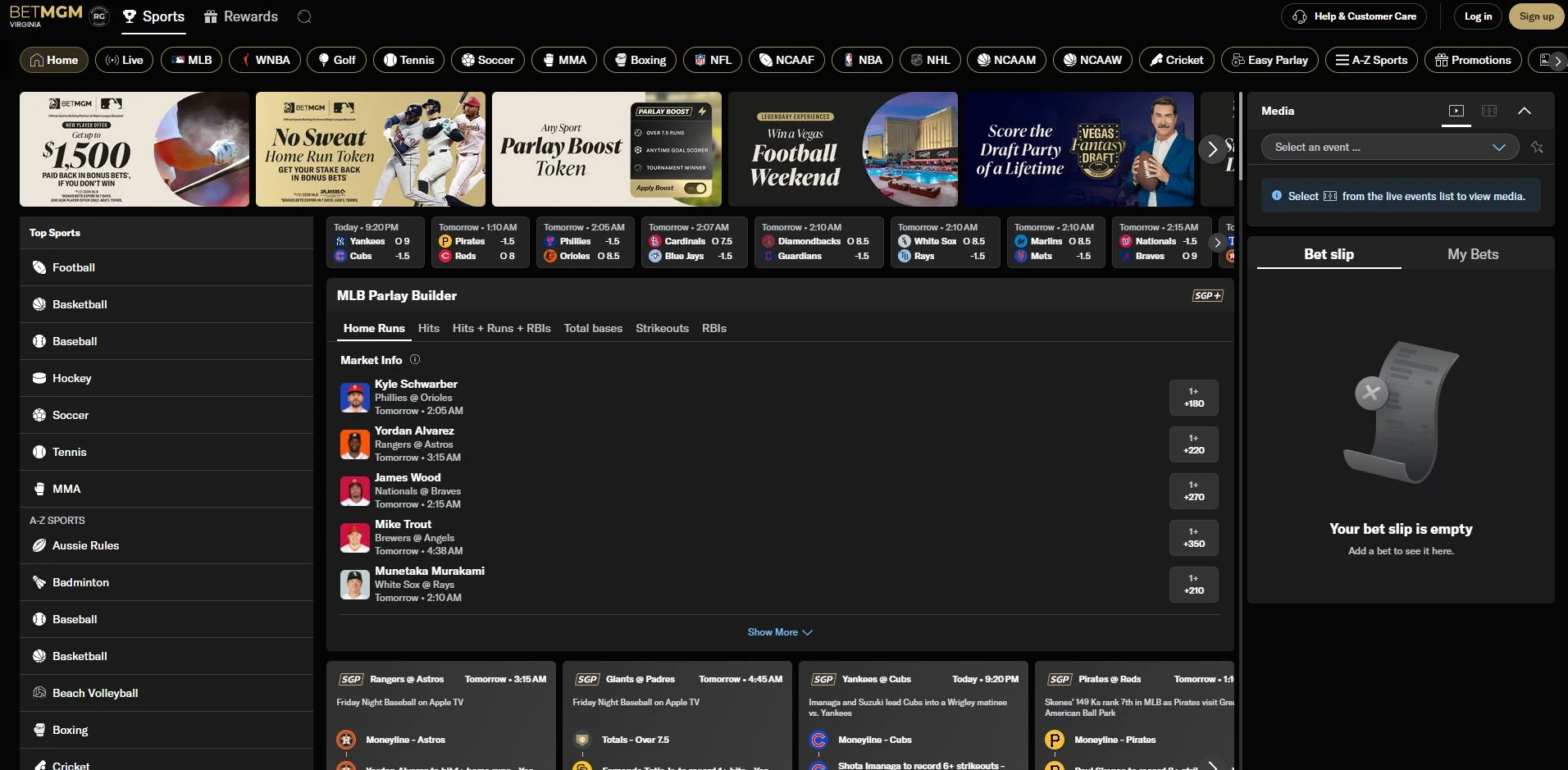Switch to the Sports tab in the header
The width and height of the screenshot is (1568, 770).
tap(153, 16)
